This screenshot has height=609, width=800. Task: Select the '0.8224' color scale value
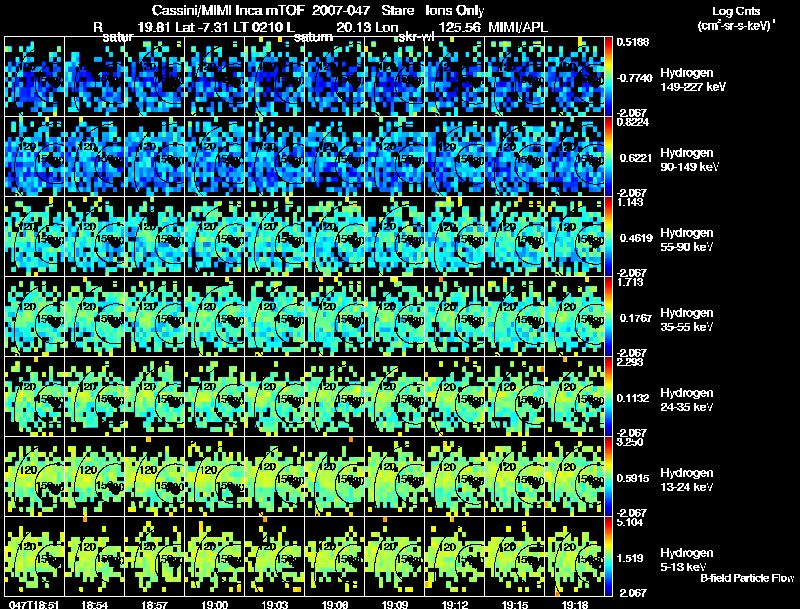click(x=633, y=122)
